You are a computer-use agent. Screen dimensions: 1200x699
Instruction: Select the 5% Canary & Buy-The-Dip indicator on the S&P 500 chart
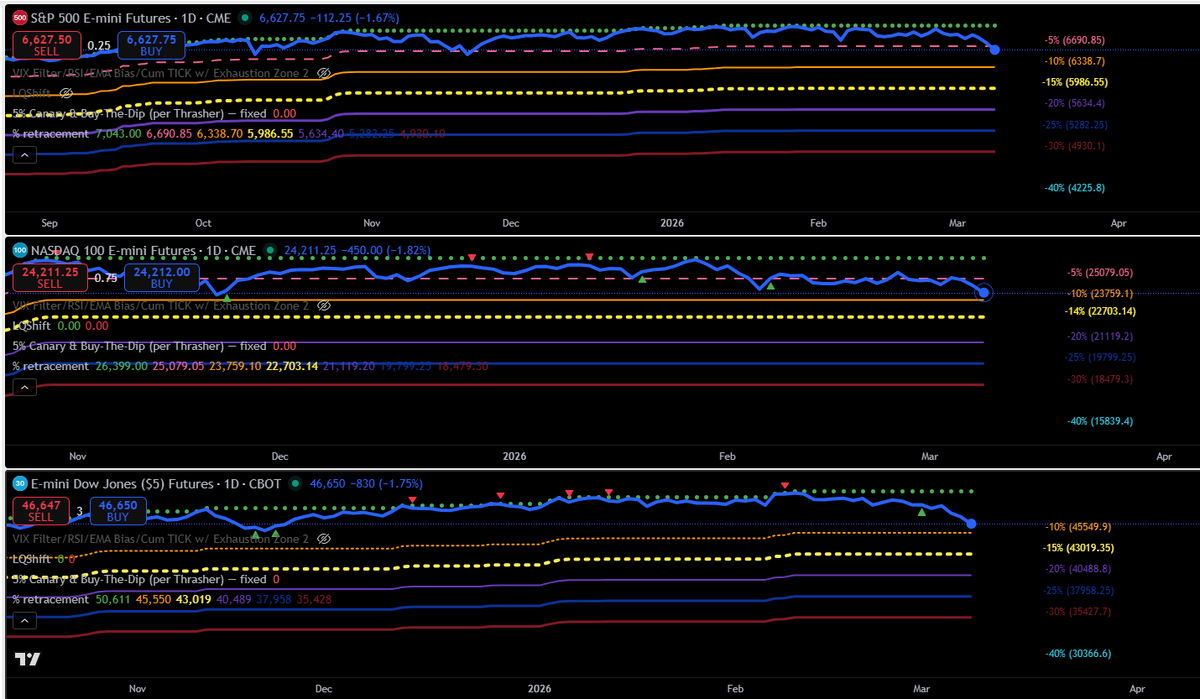pyautogui.click(x=139, y=114)
